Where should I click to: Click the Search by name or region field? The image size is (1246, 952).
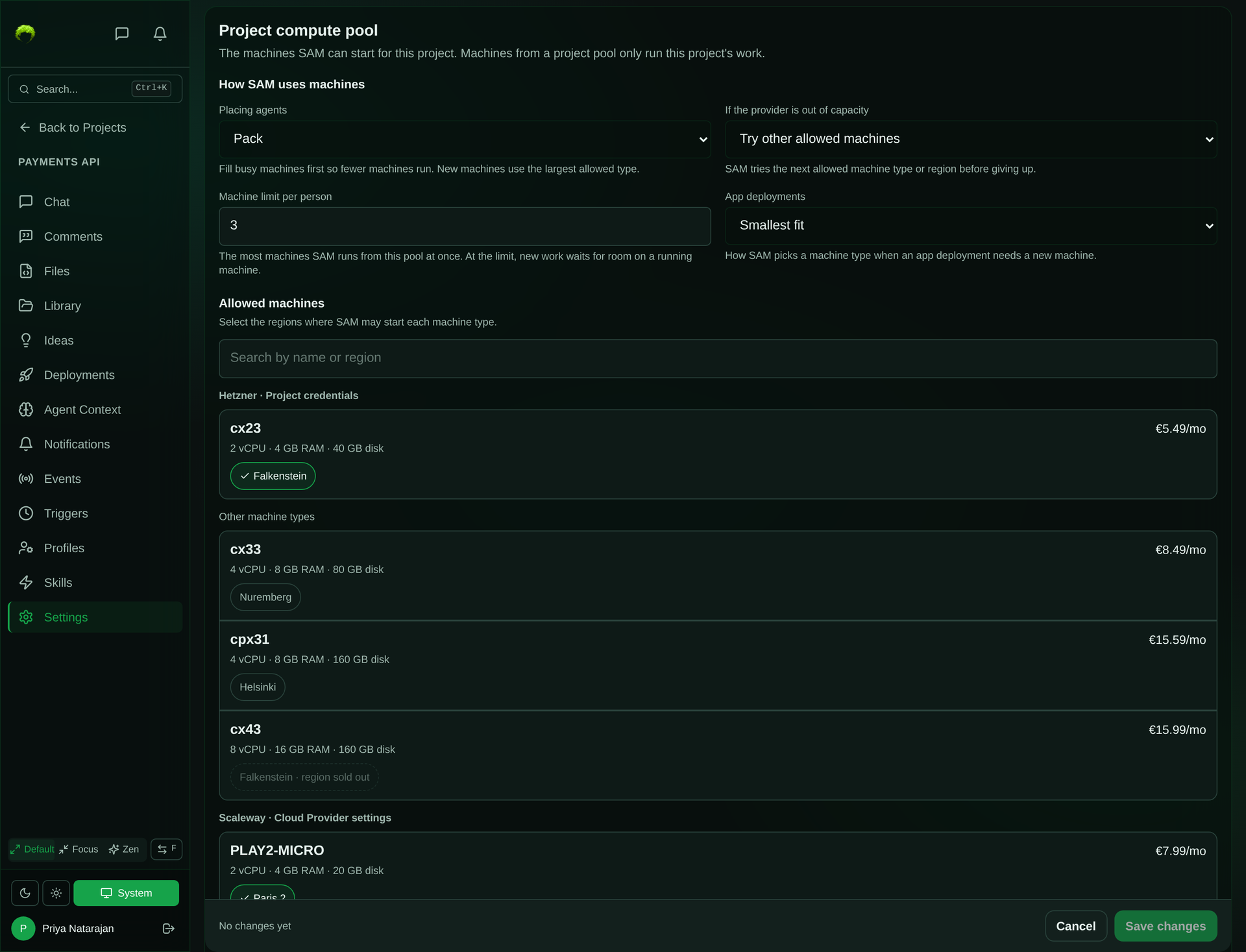coord(718,358)
